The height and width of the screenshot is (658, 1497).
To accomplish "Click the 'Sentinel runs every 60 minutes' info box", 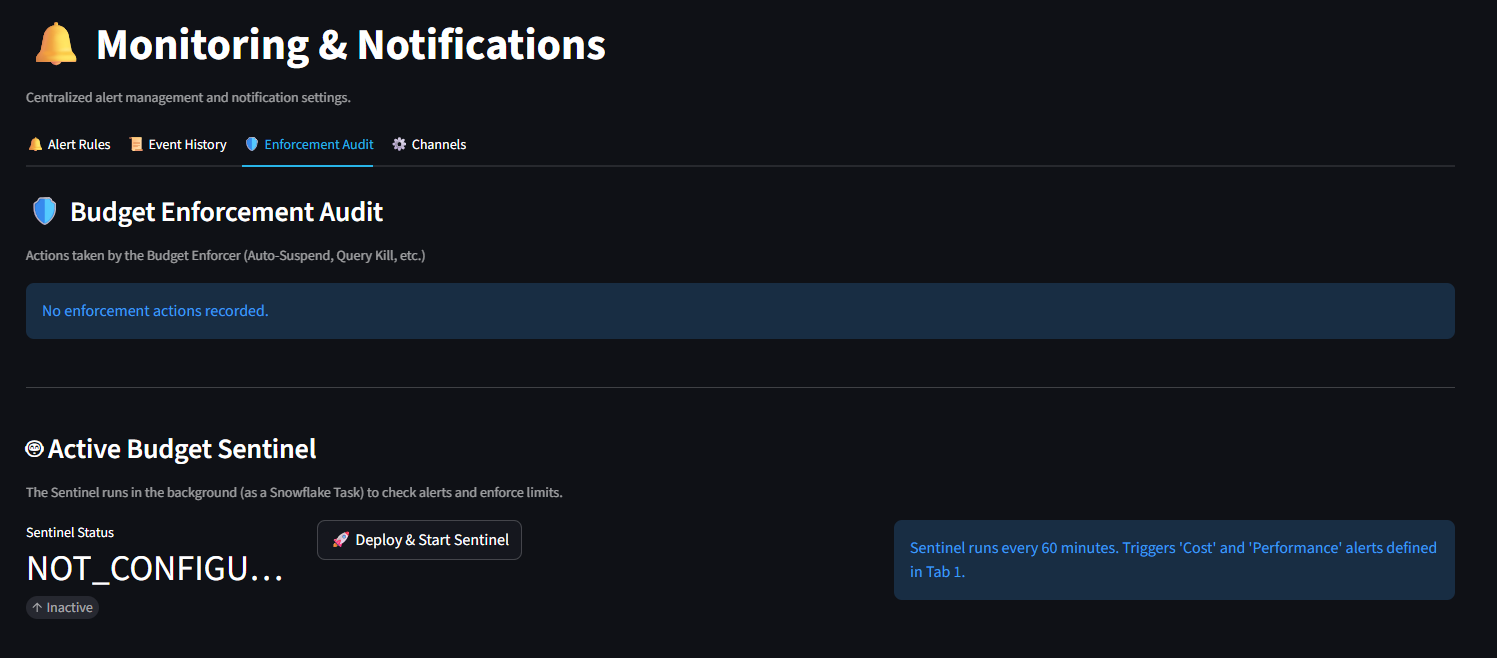I will (1174, 560).
